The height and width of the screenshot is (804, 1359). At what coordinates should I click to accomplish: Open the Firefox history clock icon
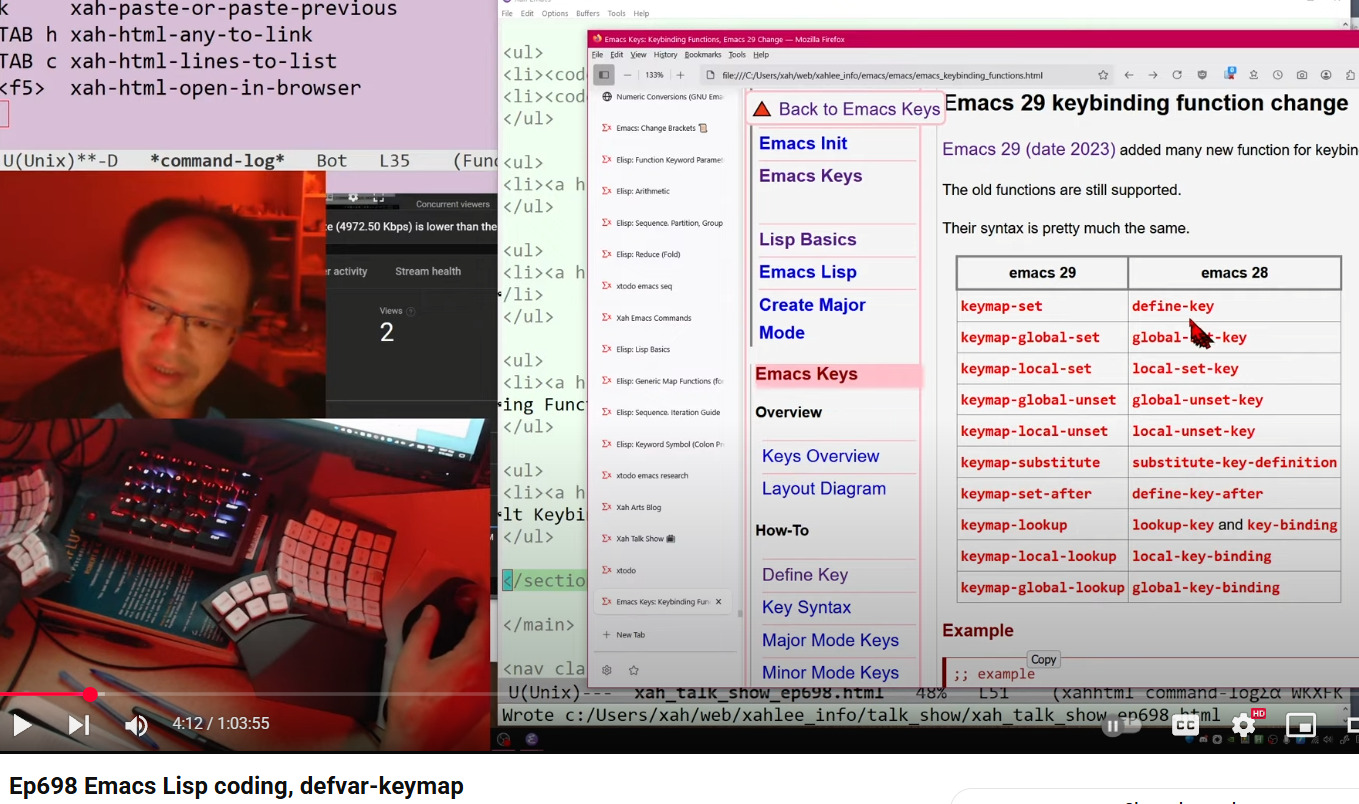pyautogui.click(x=1278, y=75)
